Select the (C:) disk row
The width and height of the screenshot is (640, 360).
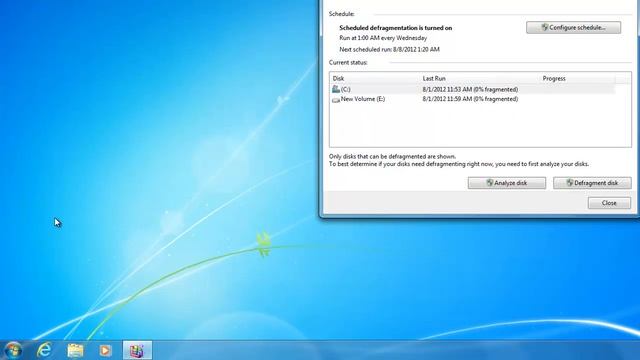(x=473, y=89)
